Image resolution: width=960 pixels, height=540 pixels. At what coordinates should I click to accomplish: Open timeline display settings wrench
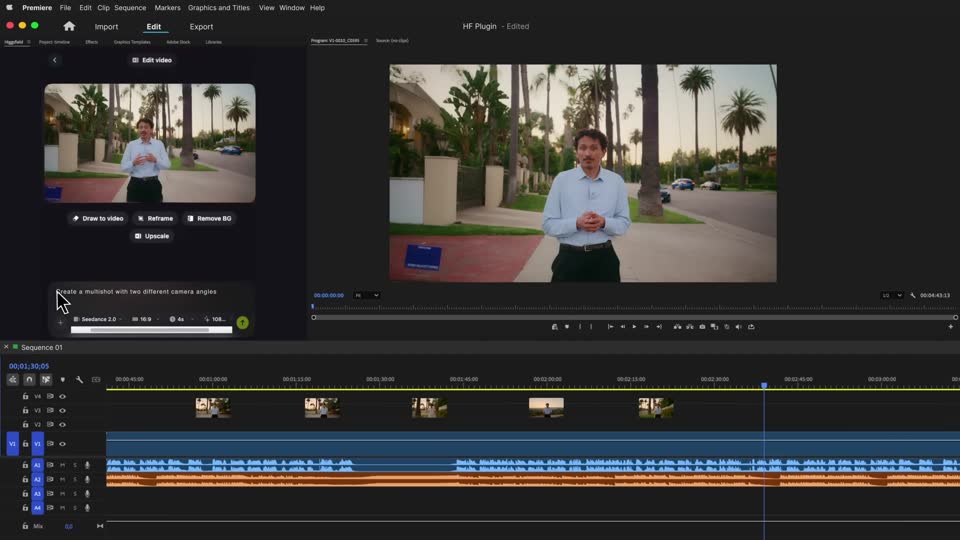(80, 380)
